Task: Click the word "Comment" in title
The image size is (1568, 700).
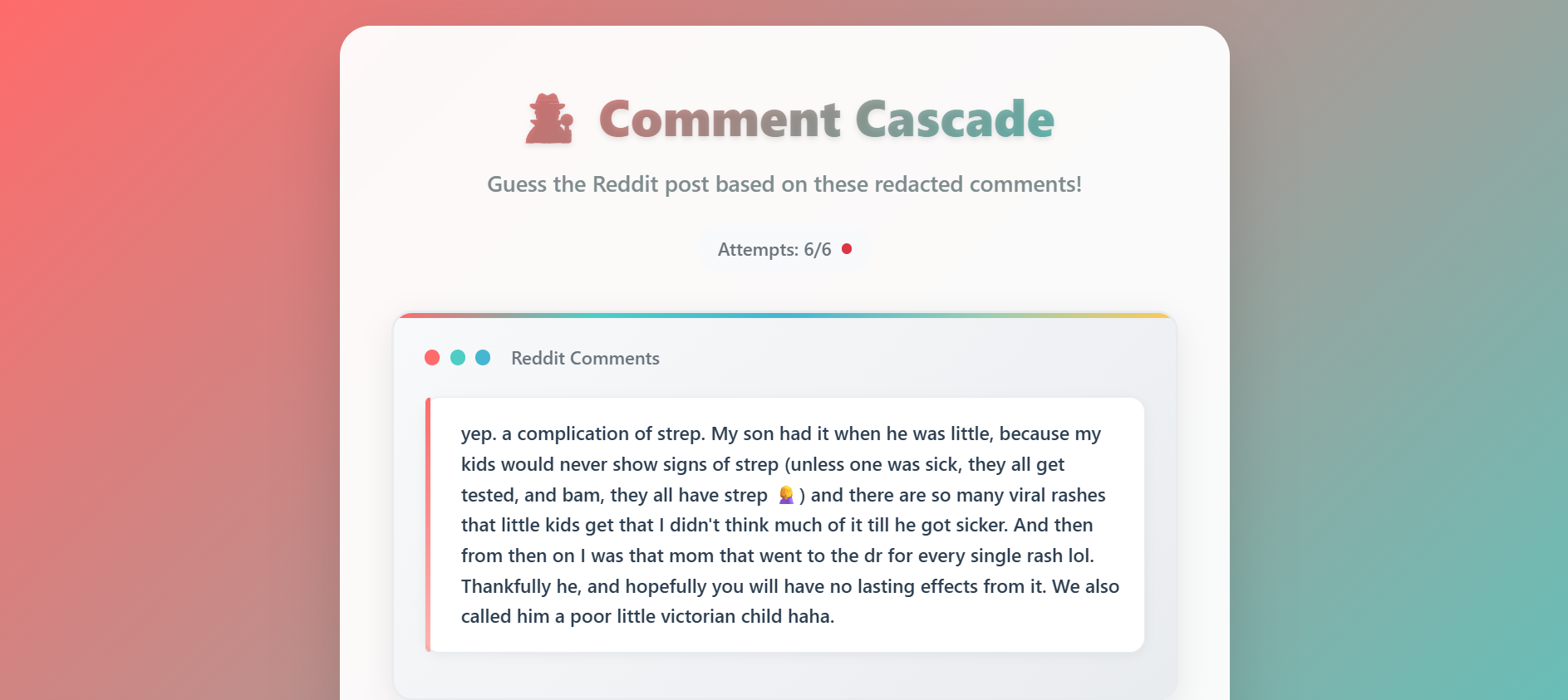Action: point(720,119)
